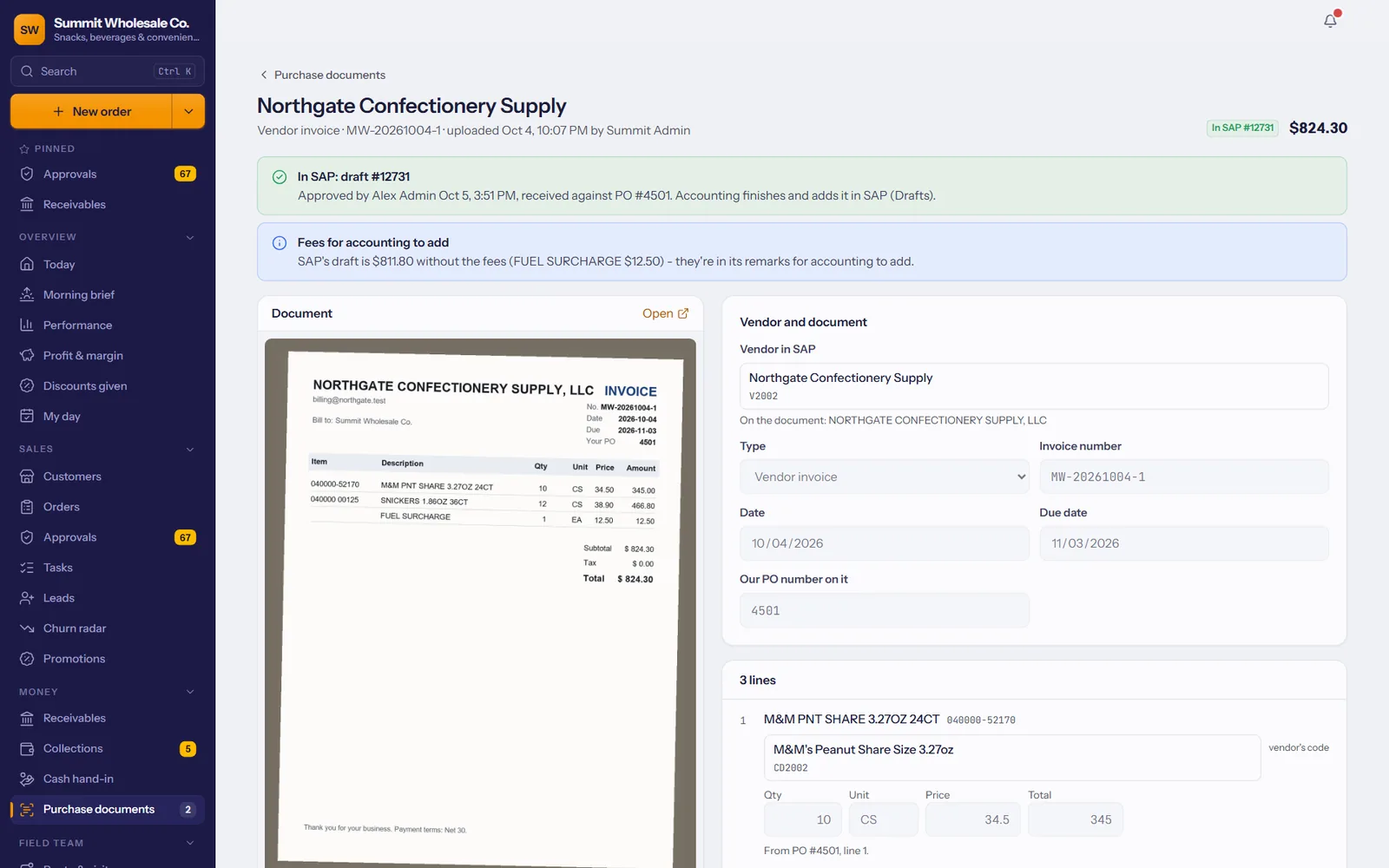Go to Today home icon
The width and height of the screenshot is (1389, 868).
[x=108, y=264]
